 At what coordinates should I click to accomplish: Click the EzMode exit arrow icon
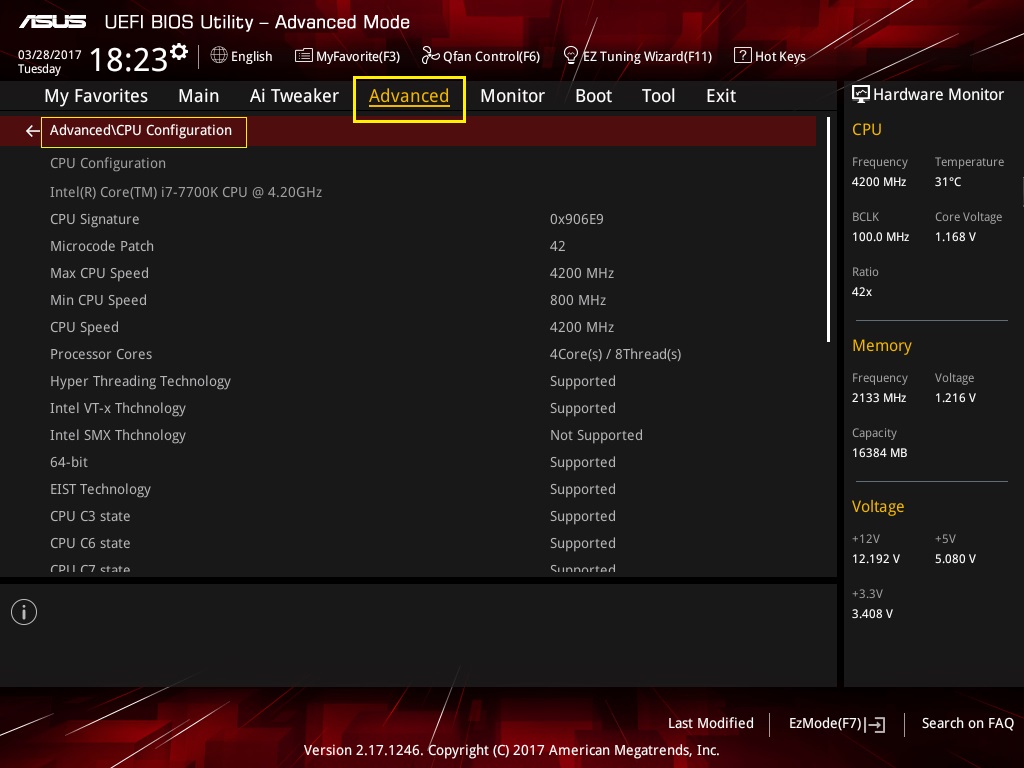pyautogui.click(x=875, y=724)
